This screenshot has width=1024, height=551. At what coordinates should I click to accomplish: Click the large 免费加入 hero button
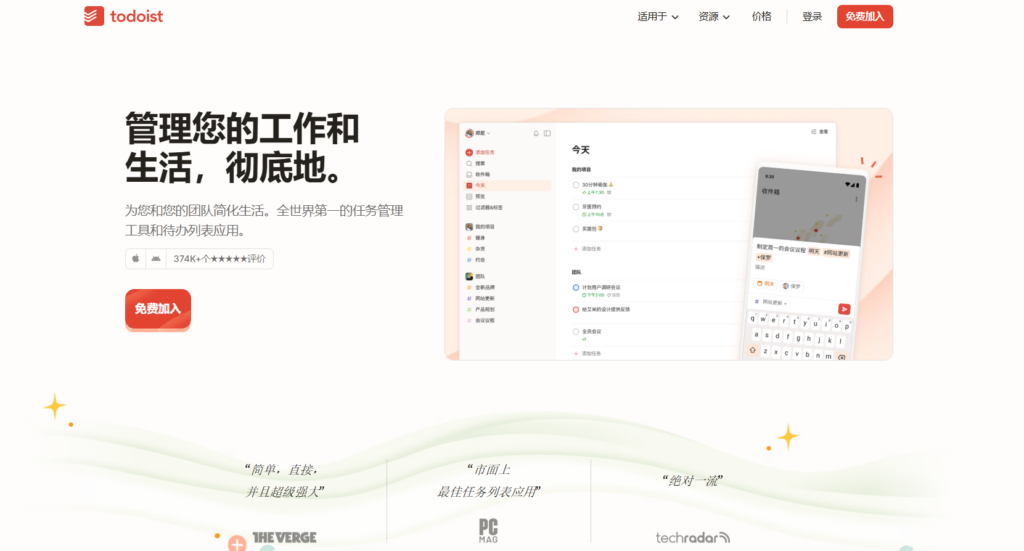point(158,309)
